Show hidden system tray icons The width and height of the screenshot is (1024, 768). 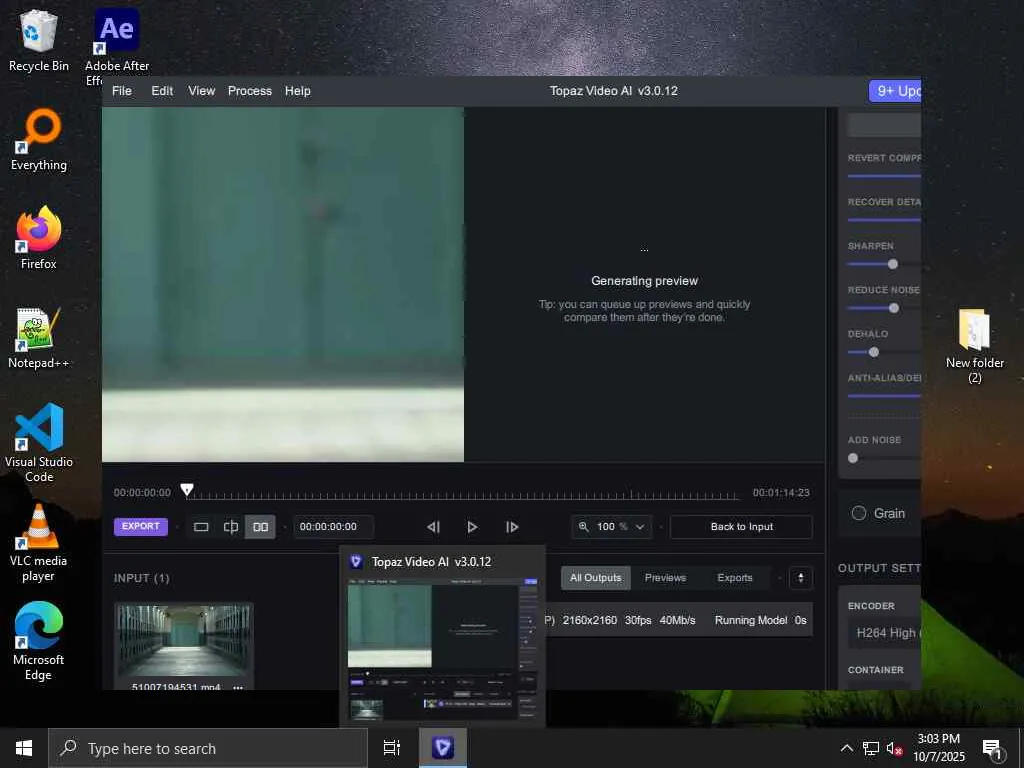(846, 748)
